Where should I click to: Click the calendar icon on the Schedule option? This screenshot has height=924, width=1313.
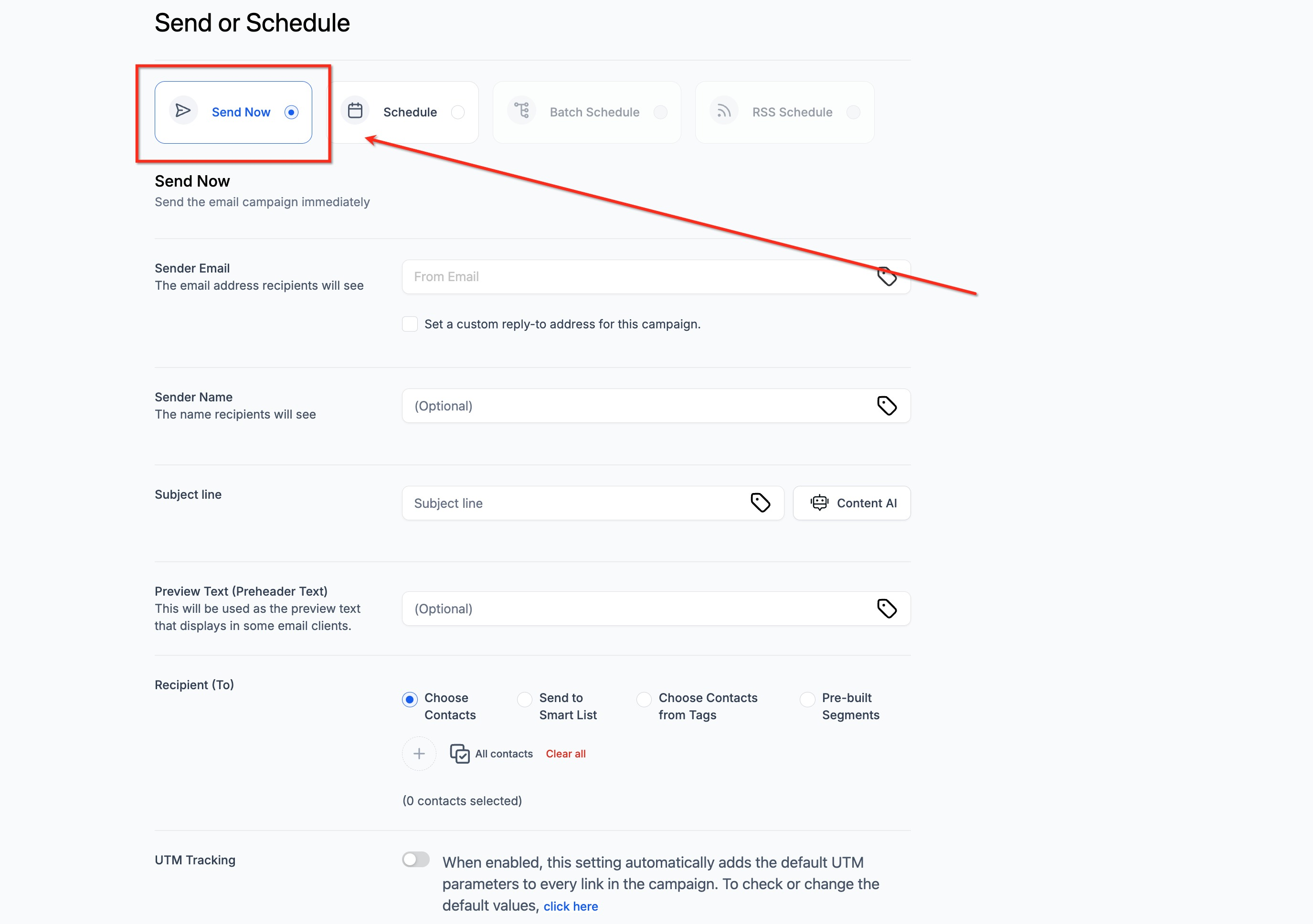(x=355, y=111)
